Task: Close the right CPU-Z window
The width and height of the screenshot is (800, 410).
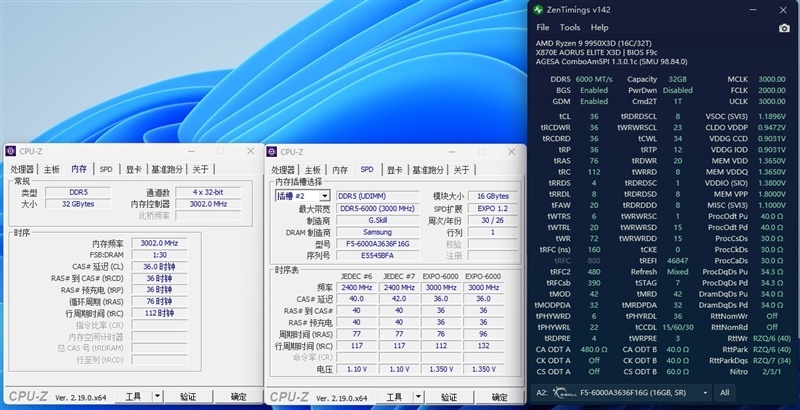Action: 512,152
